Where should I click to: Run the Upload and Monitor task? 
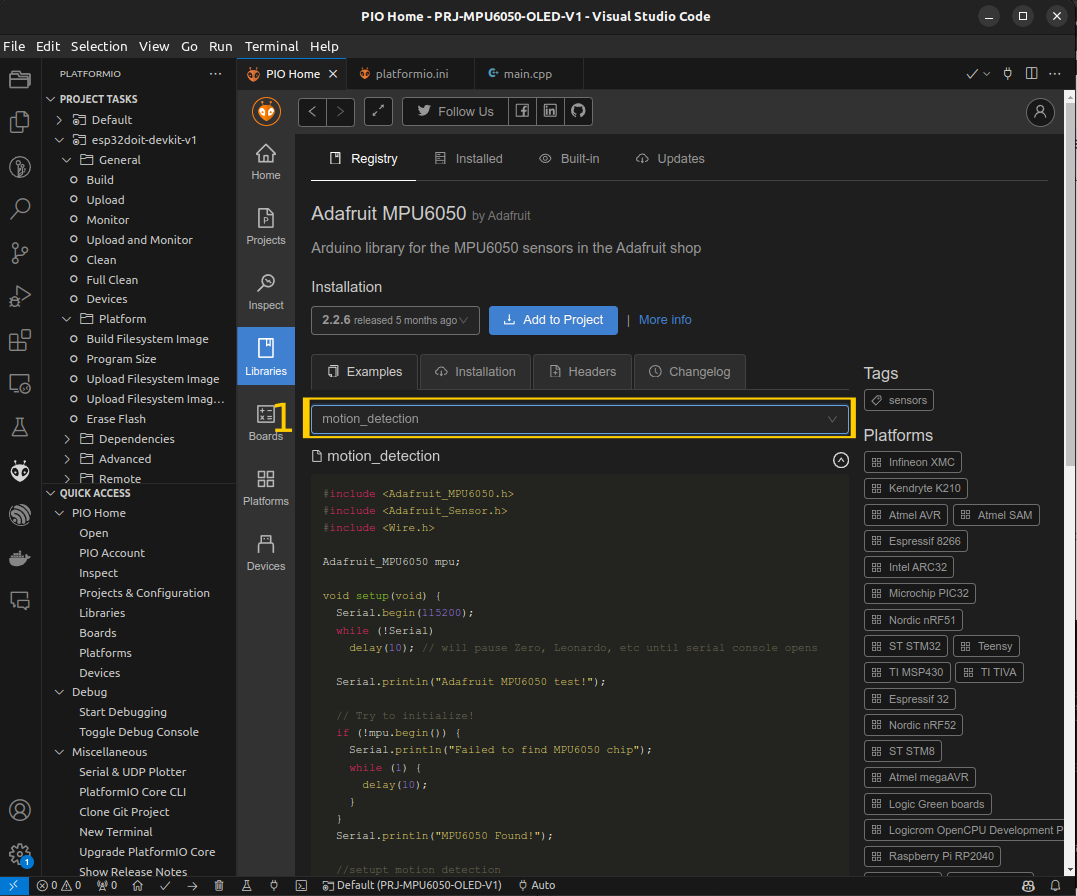point(139,240)
